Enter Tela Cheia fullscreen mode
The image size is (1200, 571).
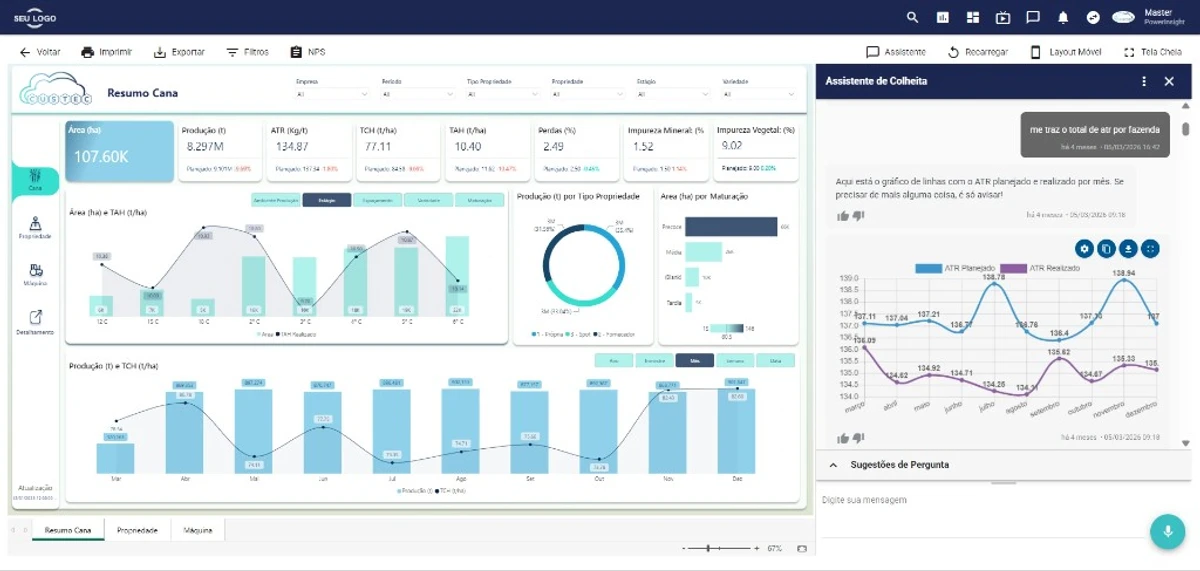1153,52
